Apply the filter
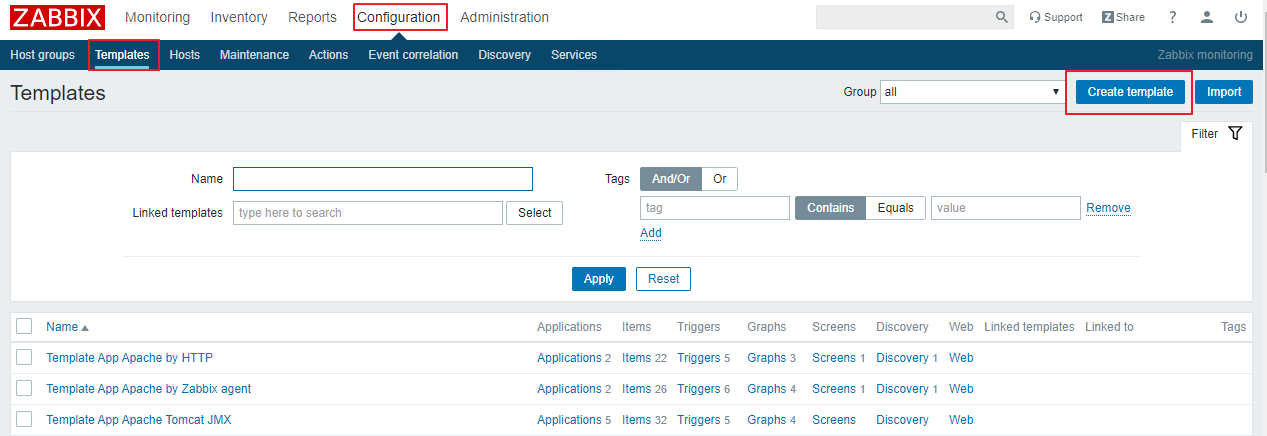 (x=599, y=279)
